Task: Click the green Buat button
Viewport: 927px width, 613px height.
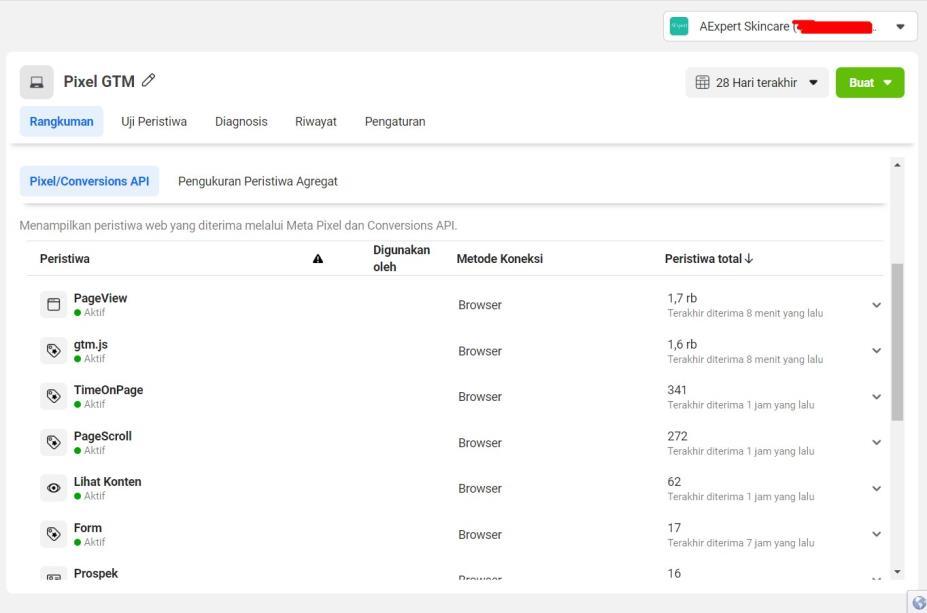Action: pyautogui.click(x=869, y=83)
